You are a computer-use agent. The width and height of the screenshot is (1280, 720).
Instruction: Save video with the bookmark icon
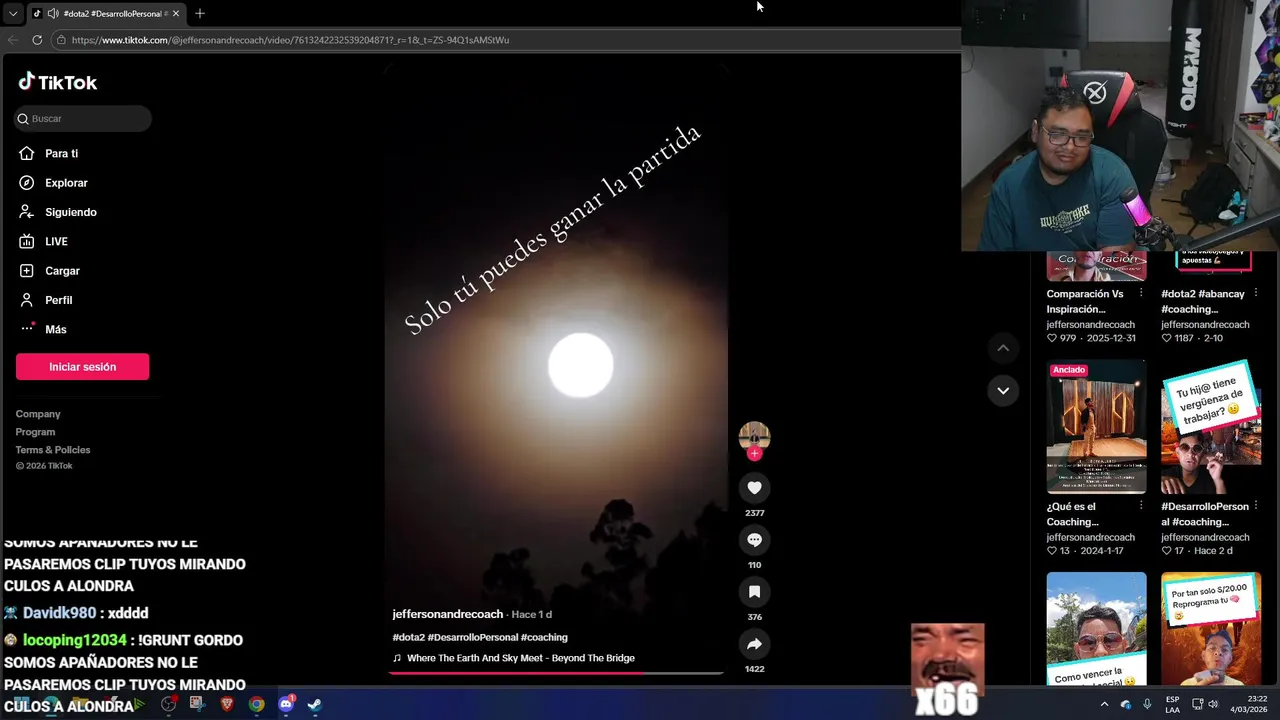(x=754, y=592)
